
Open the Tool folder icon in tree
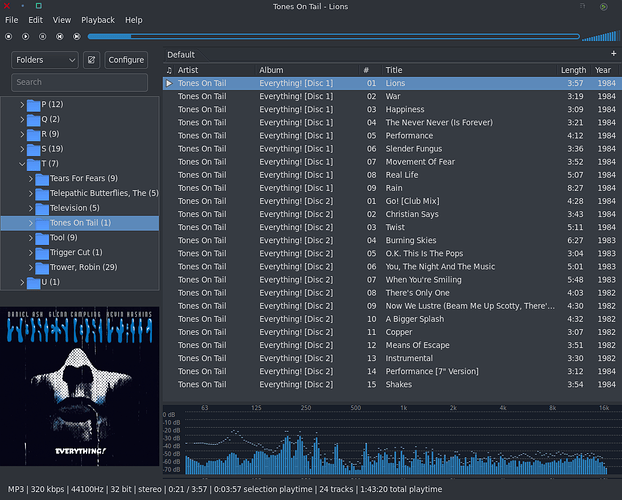[41, 238]
